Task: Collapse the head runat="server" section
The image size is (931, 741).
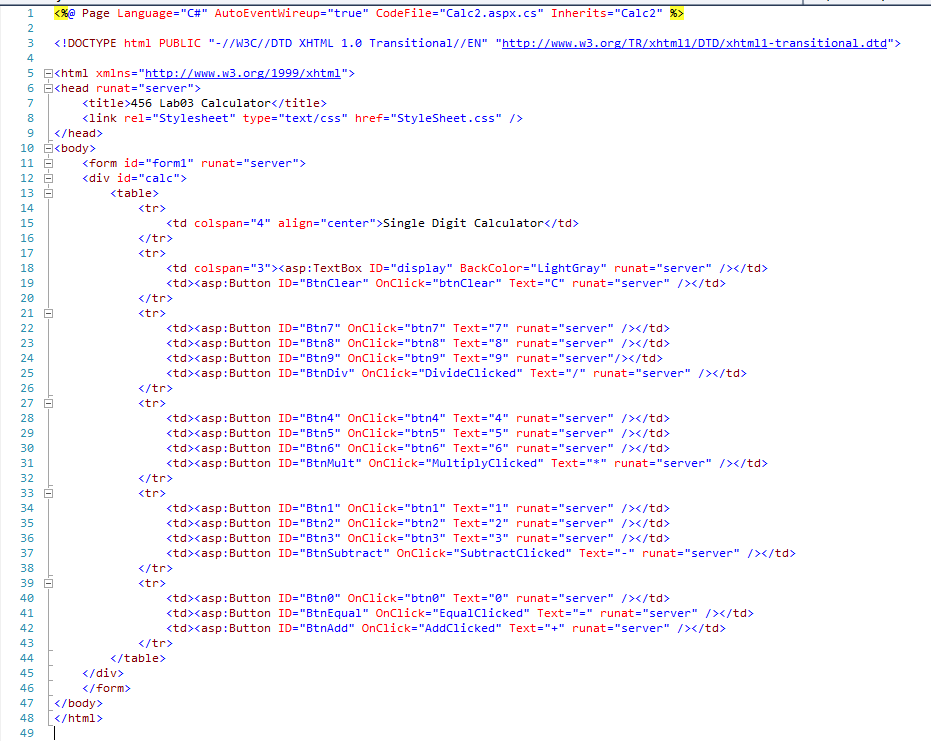Action: tap(49, 88)
